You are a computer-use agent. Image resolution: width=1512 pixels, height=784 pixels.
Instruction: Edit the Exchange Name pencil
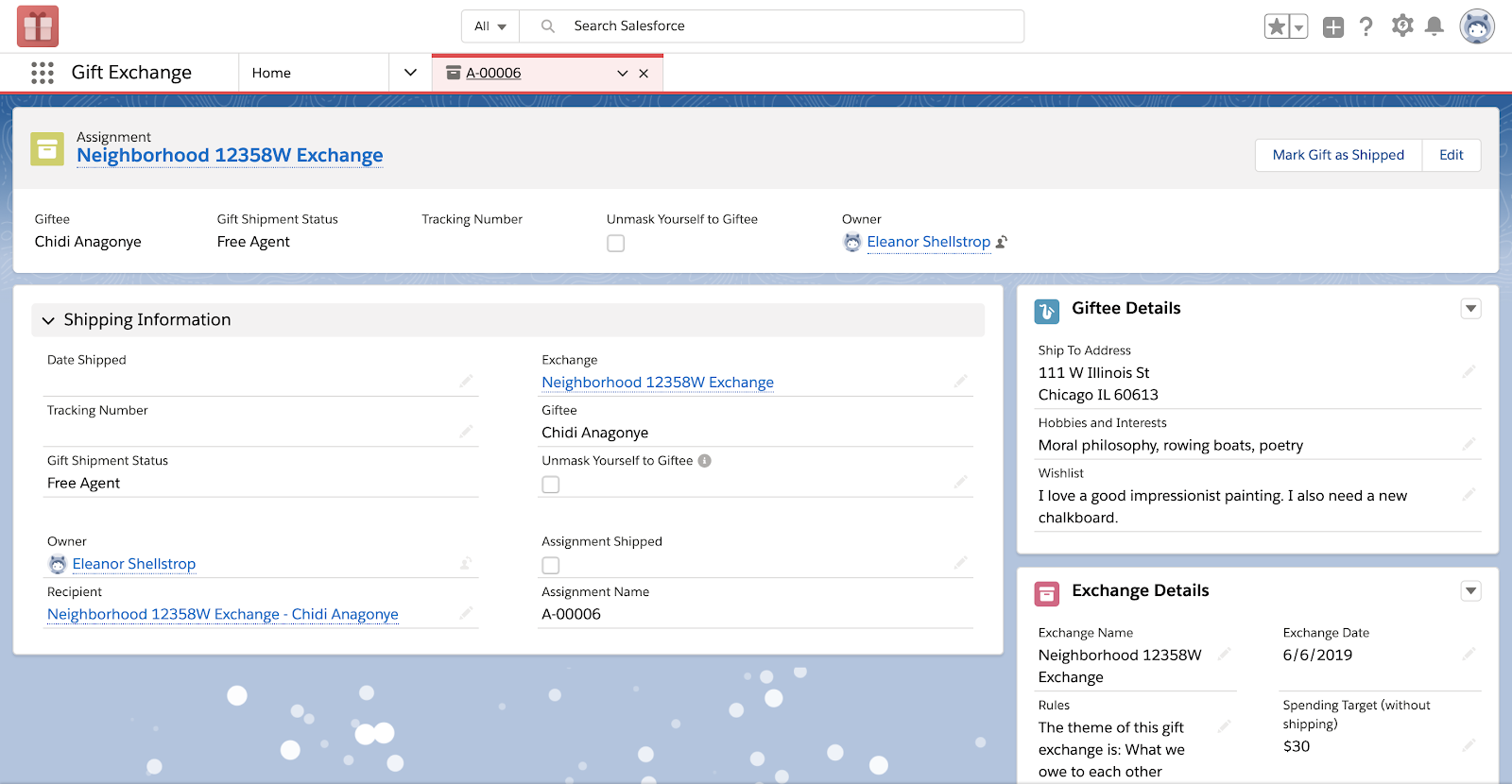click(x=1224, y=654)
